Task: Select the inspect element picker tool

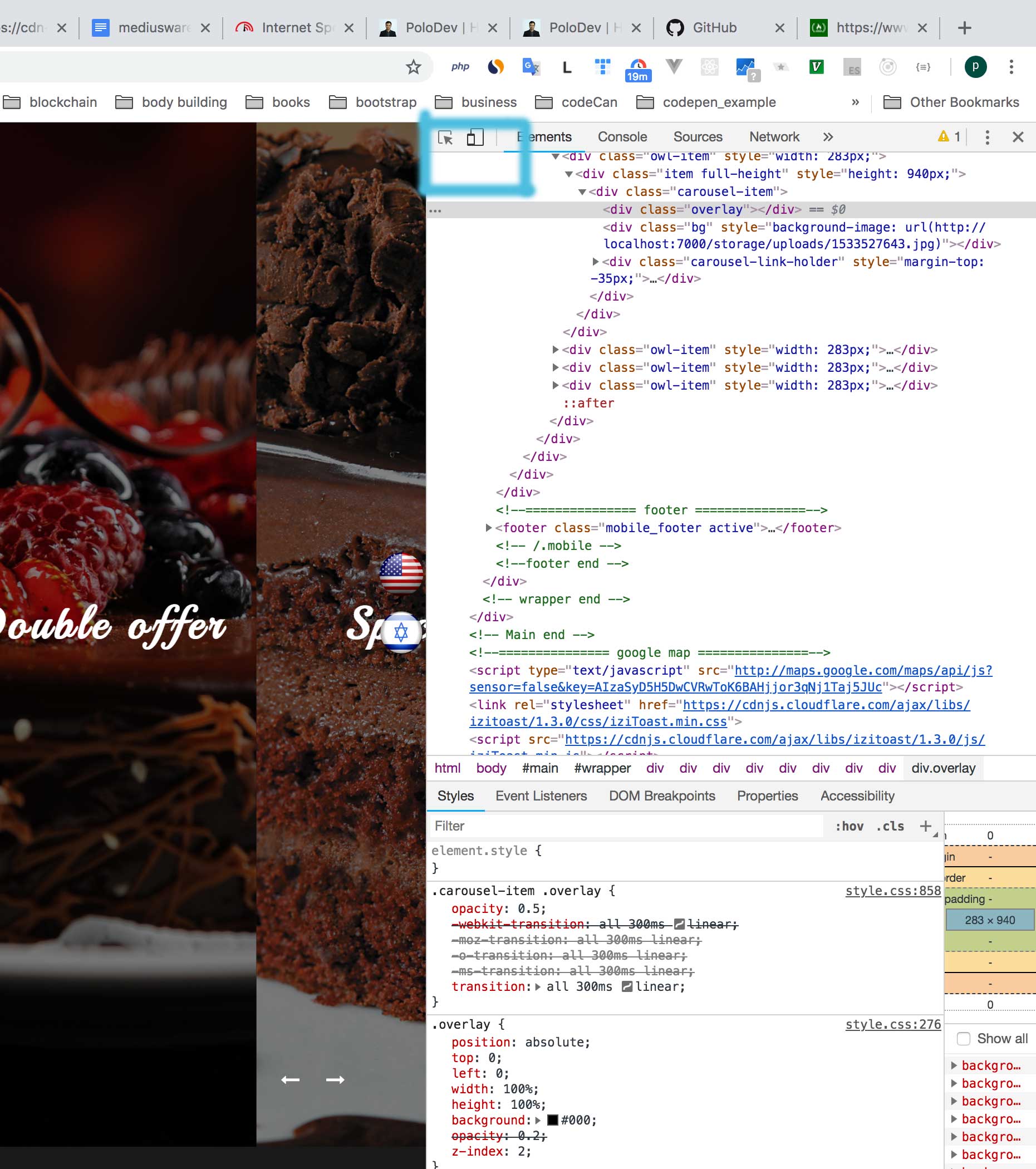Action: (445, 137)
